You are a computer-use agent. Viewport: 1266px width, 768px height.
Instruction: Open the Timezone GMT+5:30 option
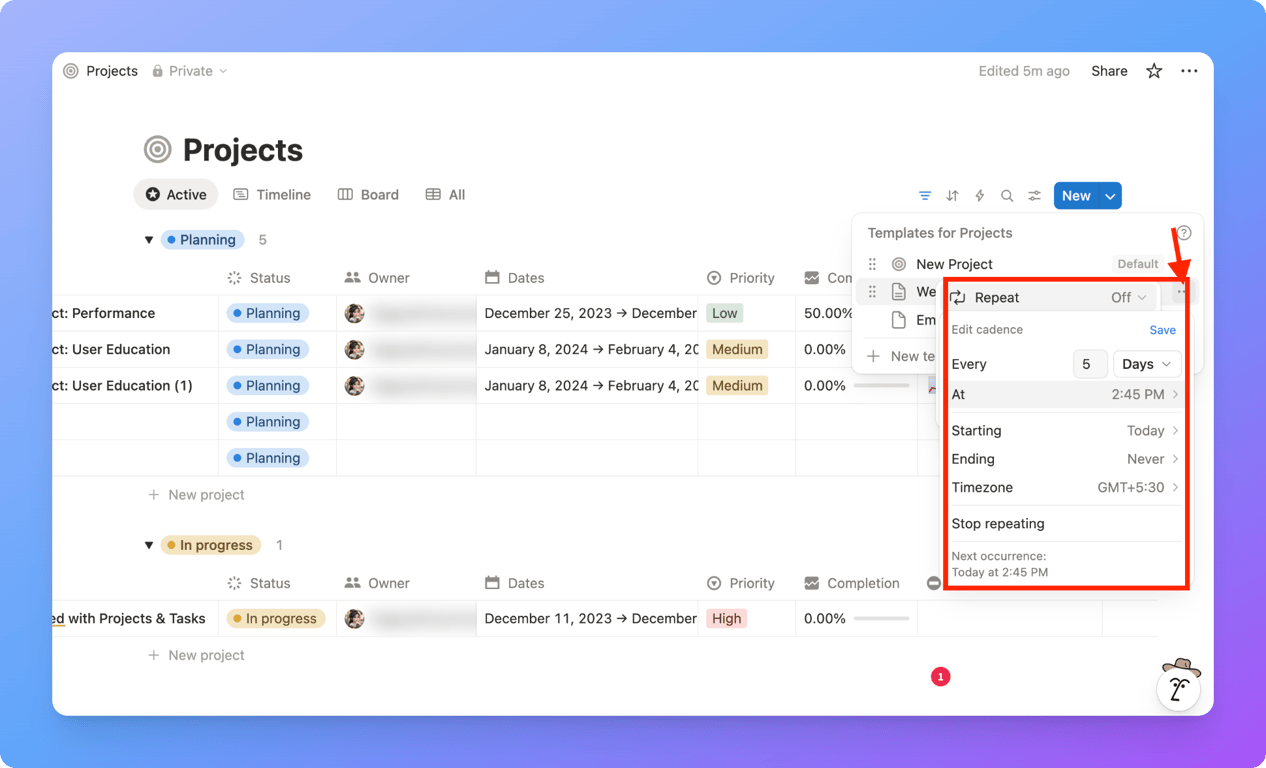coord(1064,488)
